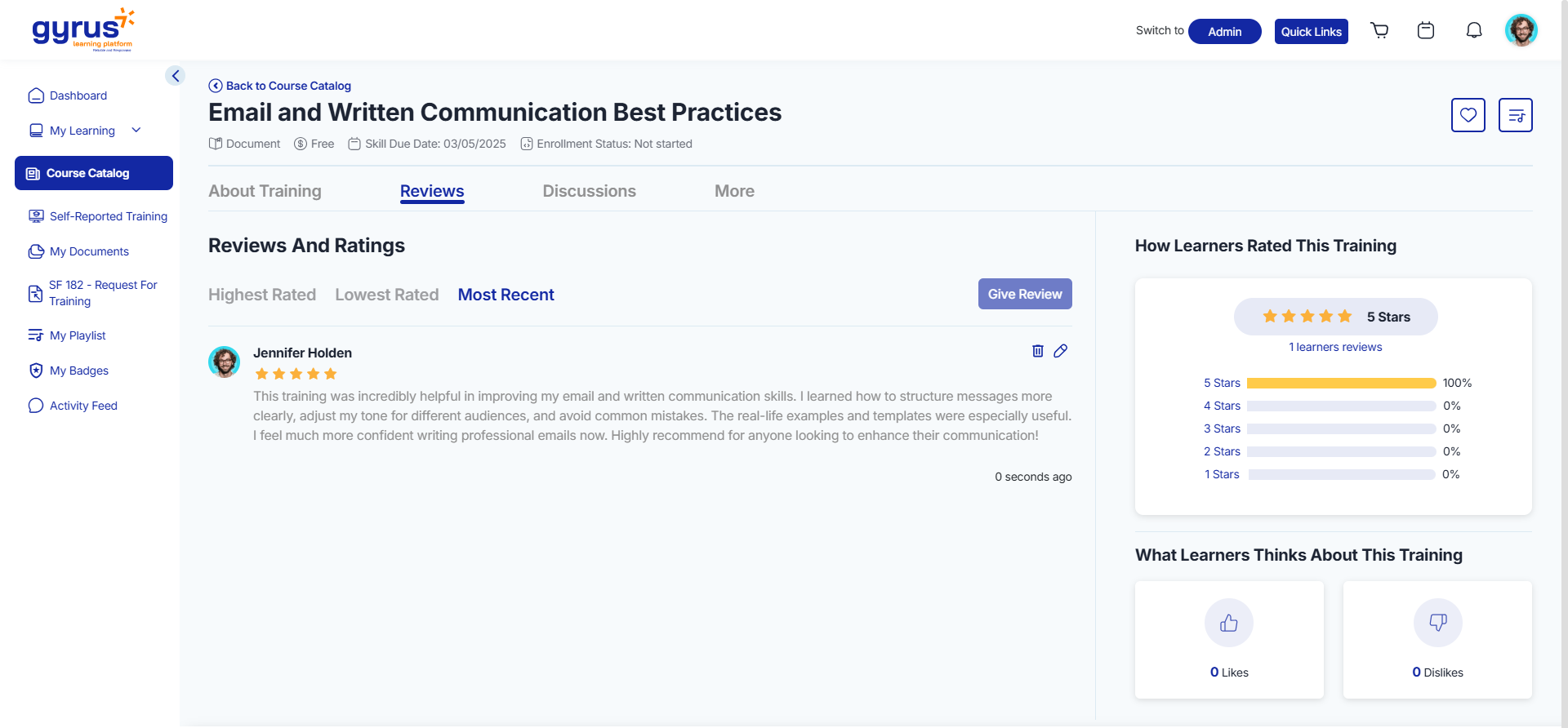Open the shopping cart icon
Screen dimensions: 1568x728
pos(1379,31)
